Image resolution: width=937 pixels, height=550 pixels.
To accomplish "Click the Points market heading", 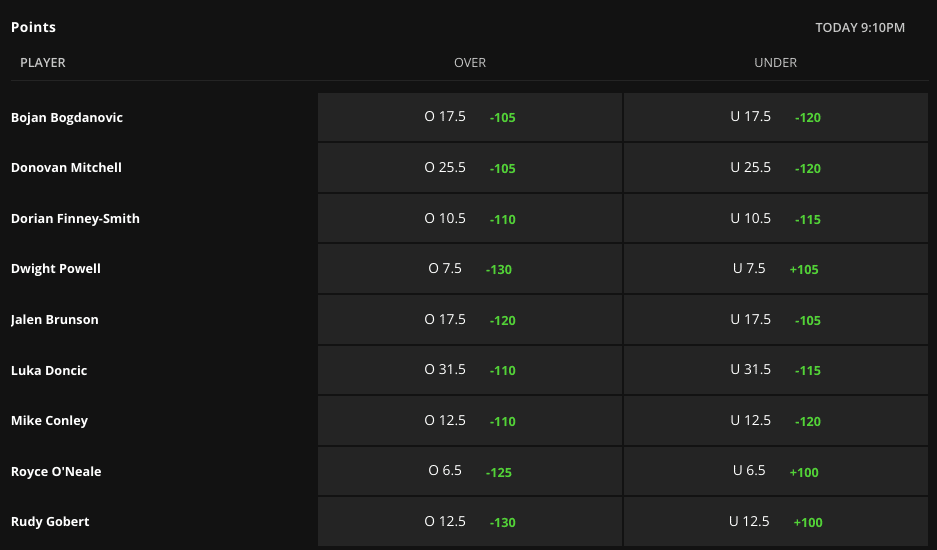I will (33, 27).
